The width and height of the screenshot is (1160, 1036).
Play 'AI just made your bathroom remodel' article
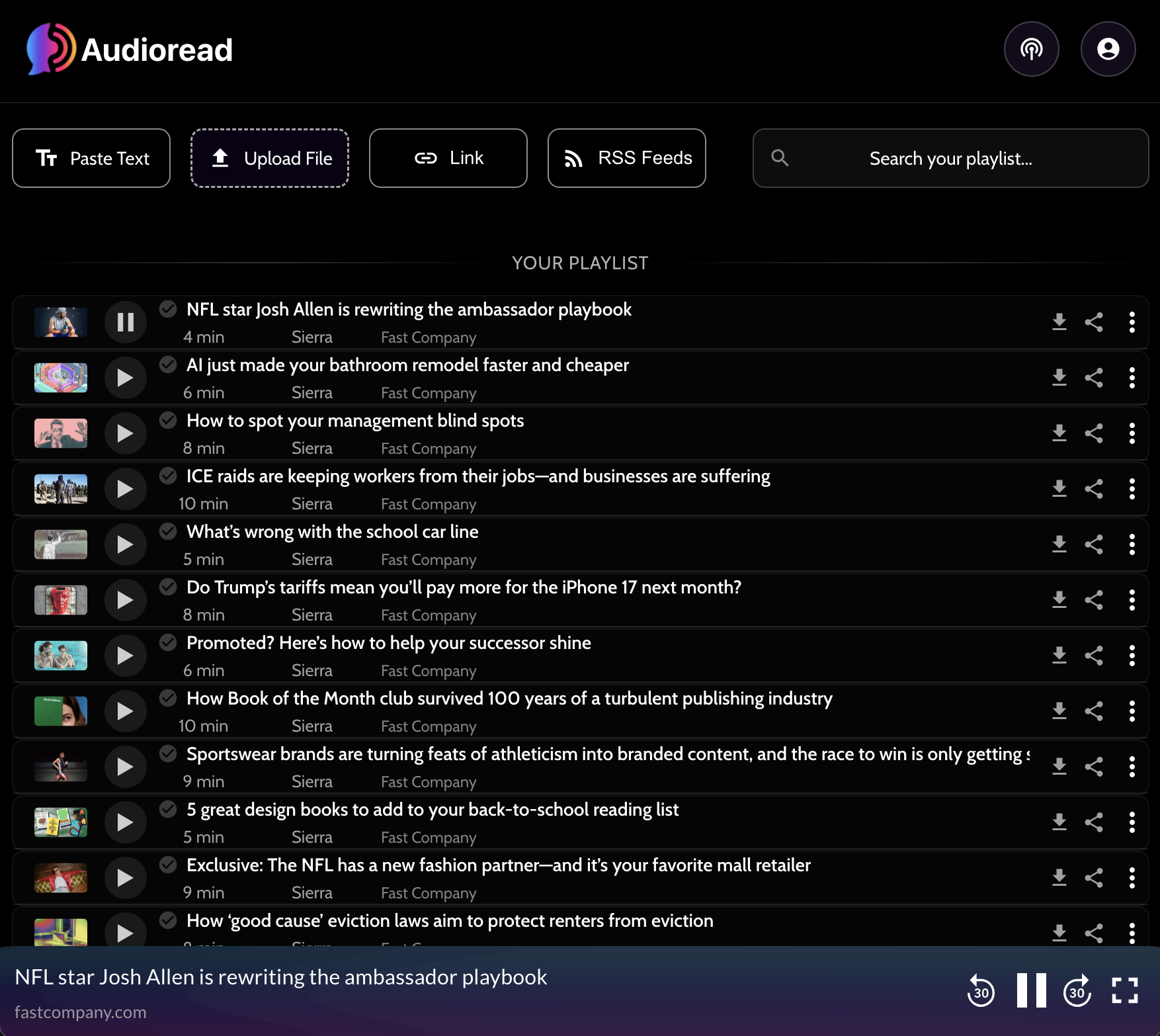click(x=125, y=378)
